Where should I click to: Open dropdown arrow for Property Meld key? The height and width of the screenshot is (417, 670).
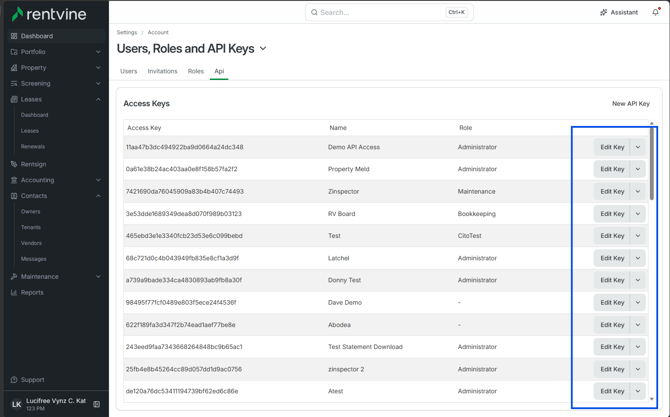[638, 169]
